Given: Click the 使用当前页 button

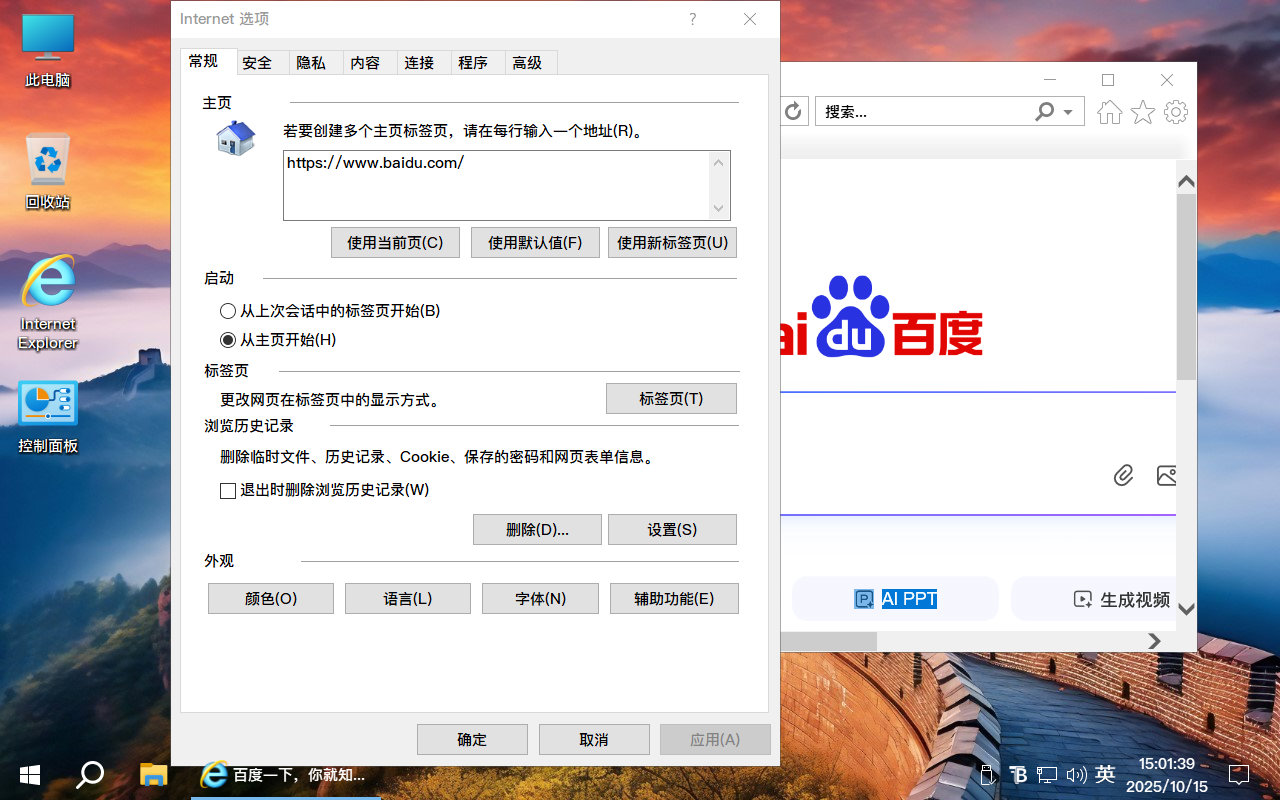Looking at the screenshot, I should point(395,243).
